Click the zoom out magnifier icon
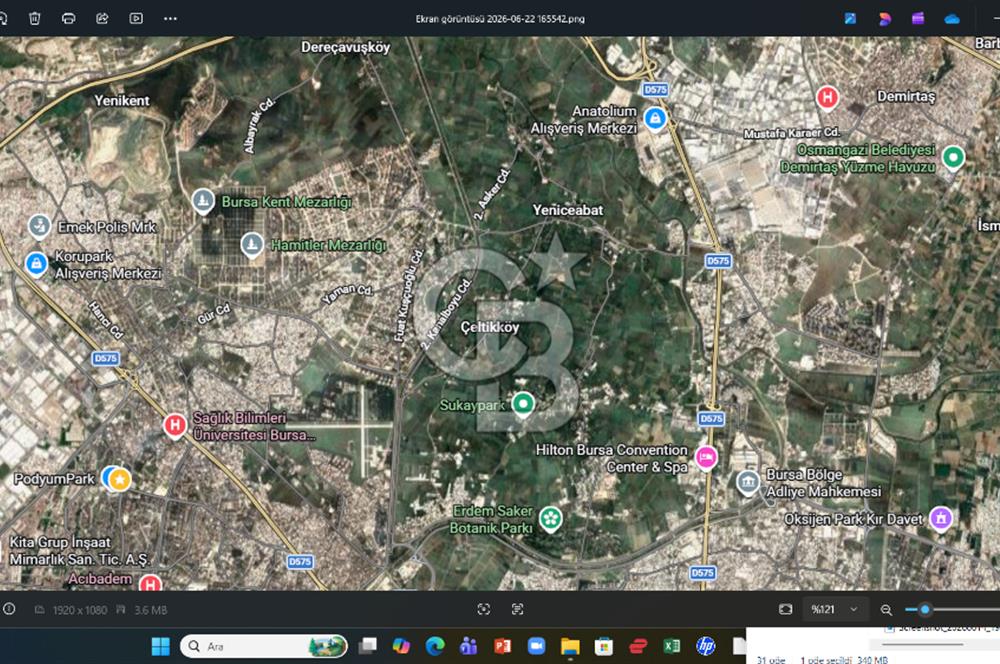Viewport: 1000px width, 664px height. click(886, 610)
